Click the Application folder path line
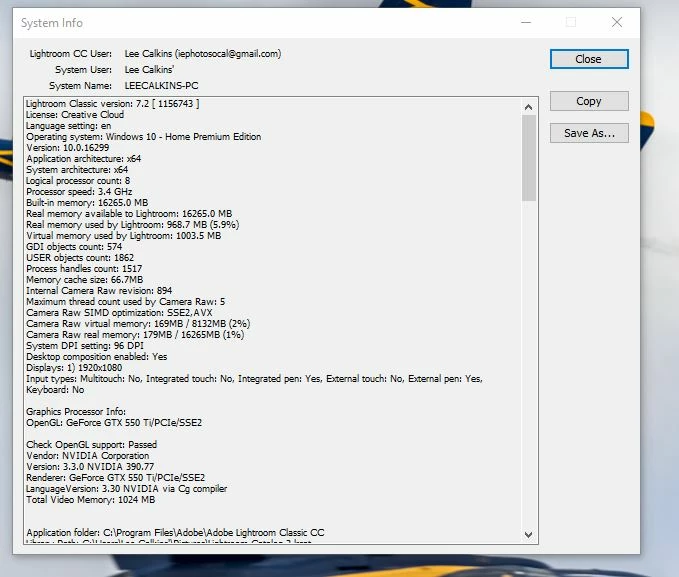The image size is (679, 577). 175,532
